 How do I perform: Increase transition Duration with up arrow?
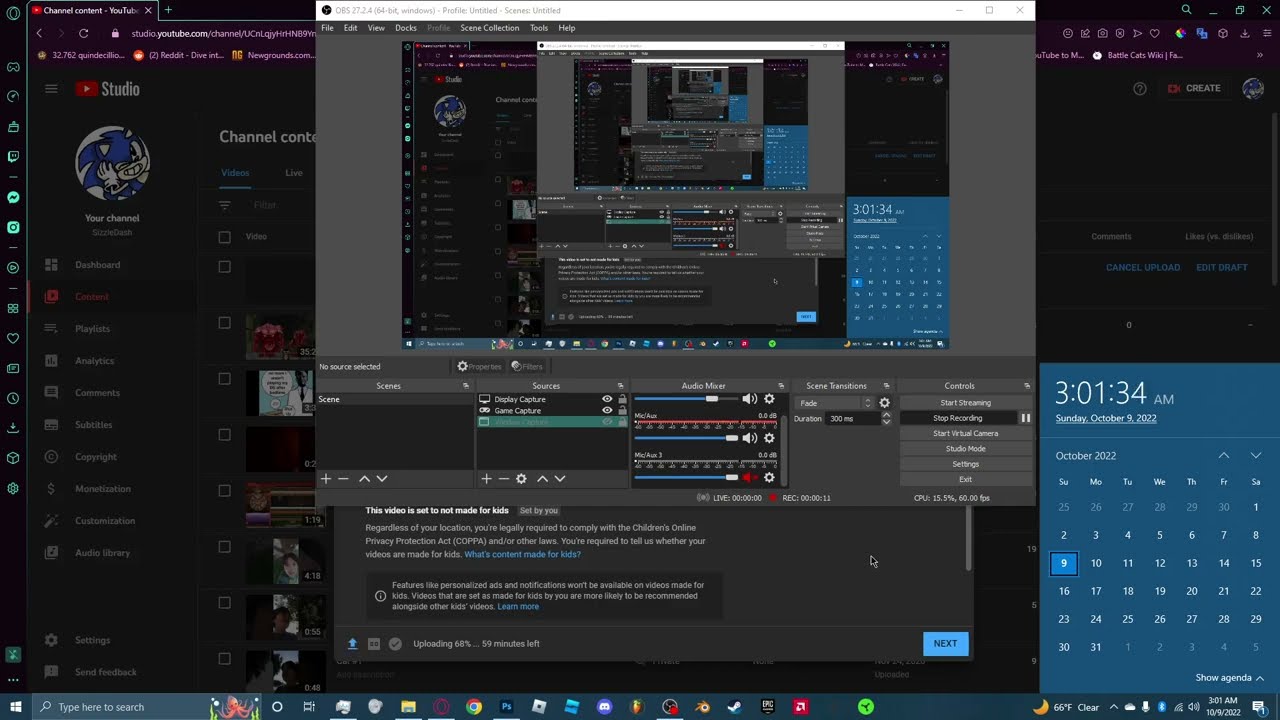pos(886,414)
